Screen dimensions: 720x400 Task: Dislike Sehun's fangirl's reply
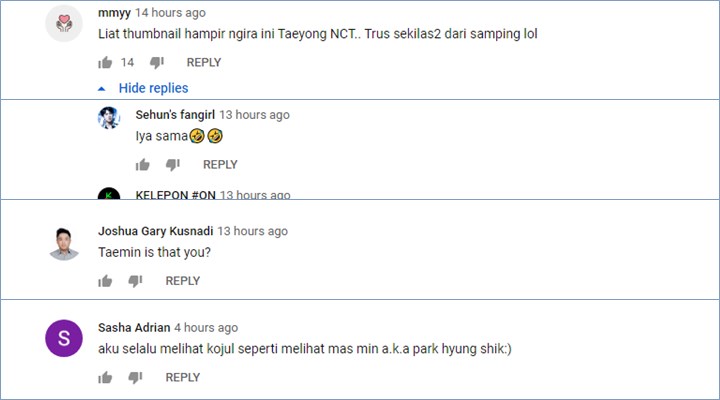pyautogui.click(x=173, y=165)
